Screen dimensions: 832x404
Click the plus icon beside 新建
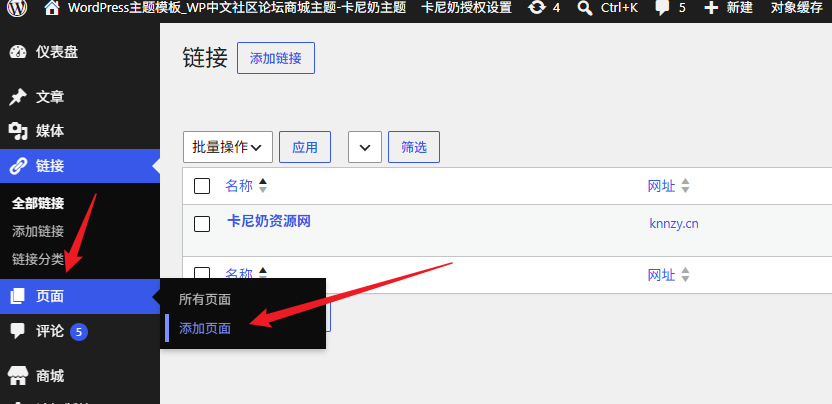[x=711, y=7]
